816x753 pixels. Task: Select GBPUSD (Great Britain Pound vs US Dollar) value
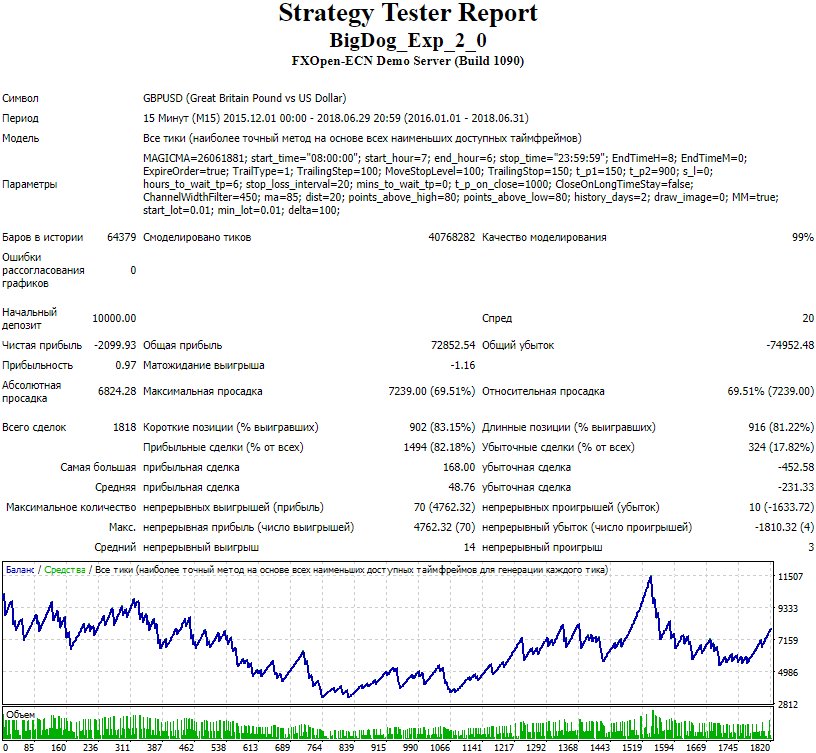pos(245,98)
